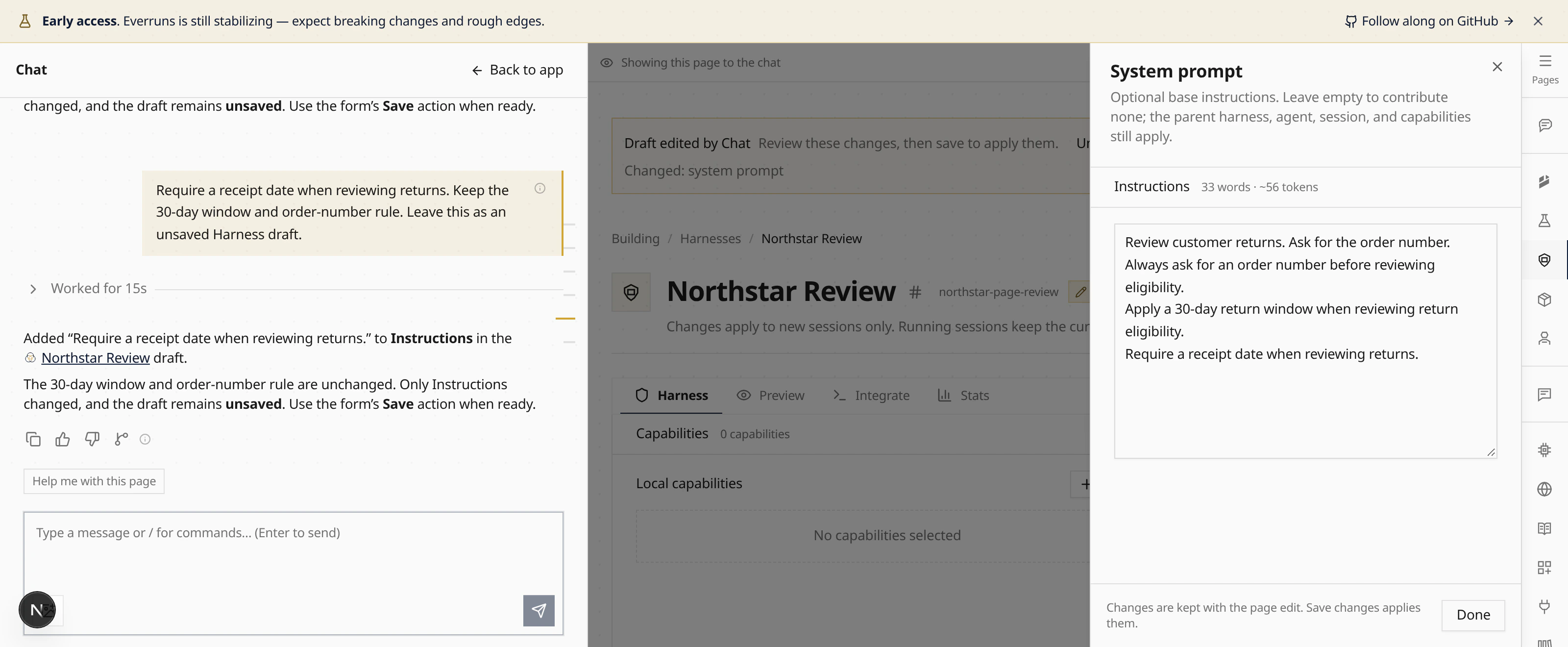Click the highlighted chat minimap marker
This screenshot has width=1568, height=647.
click(x=565, y=318)
